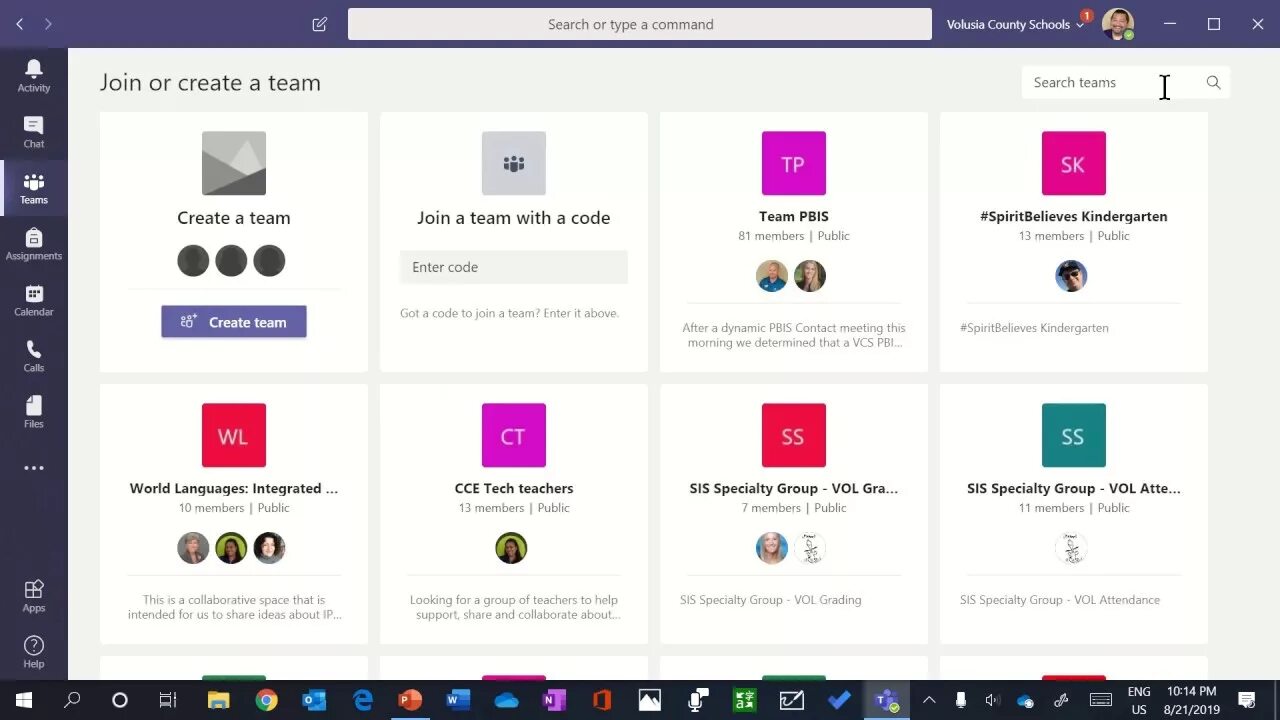Open the Files section

click(x=34, y=412)
